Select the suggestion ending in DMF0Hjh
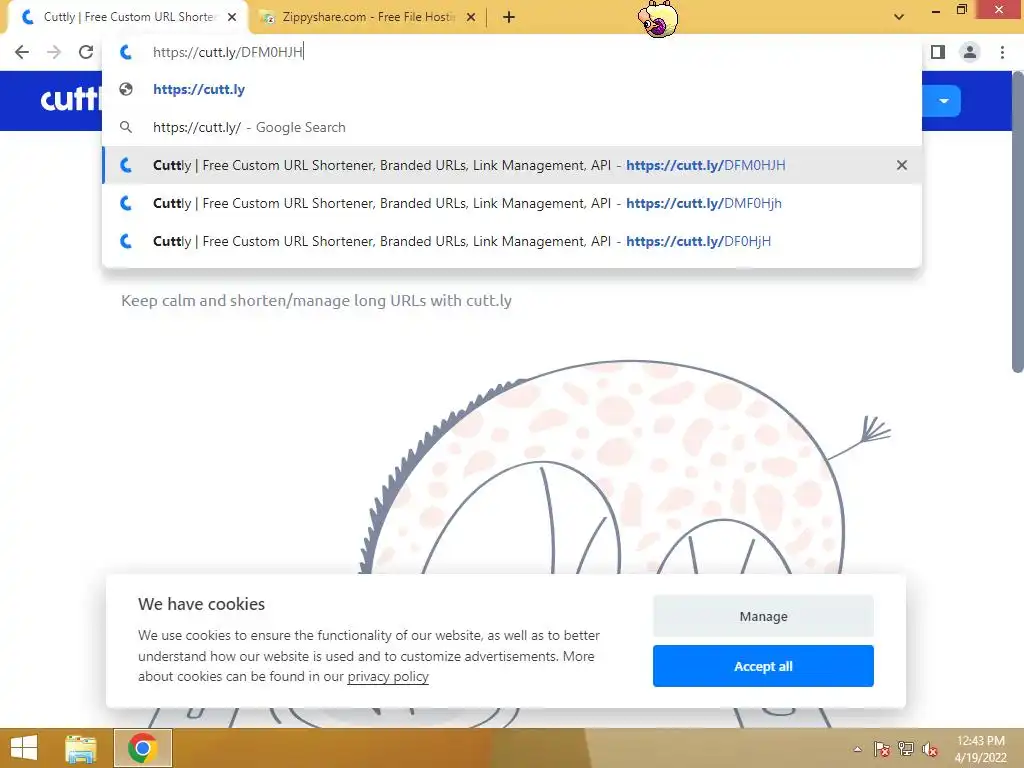The image size is (1024, 768). [512, 203]
